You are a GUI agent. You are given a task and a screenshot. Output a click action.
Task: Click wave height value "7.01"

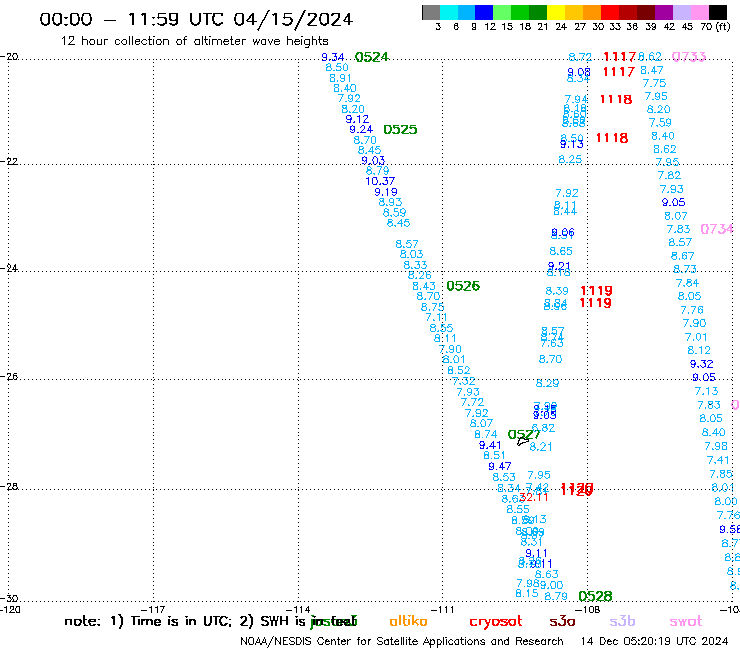click(696, 337)
